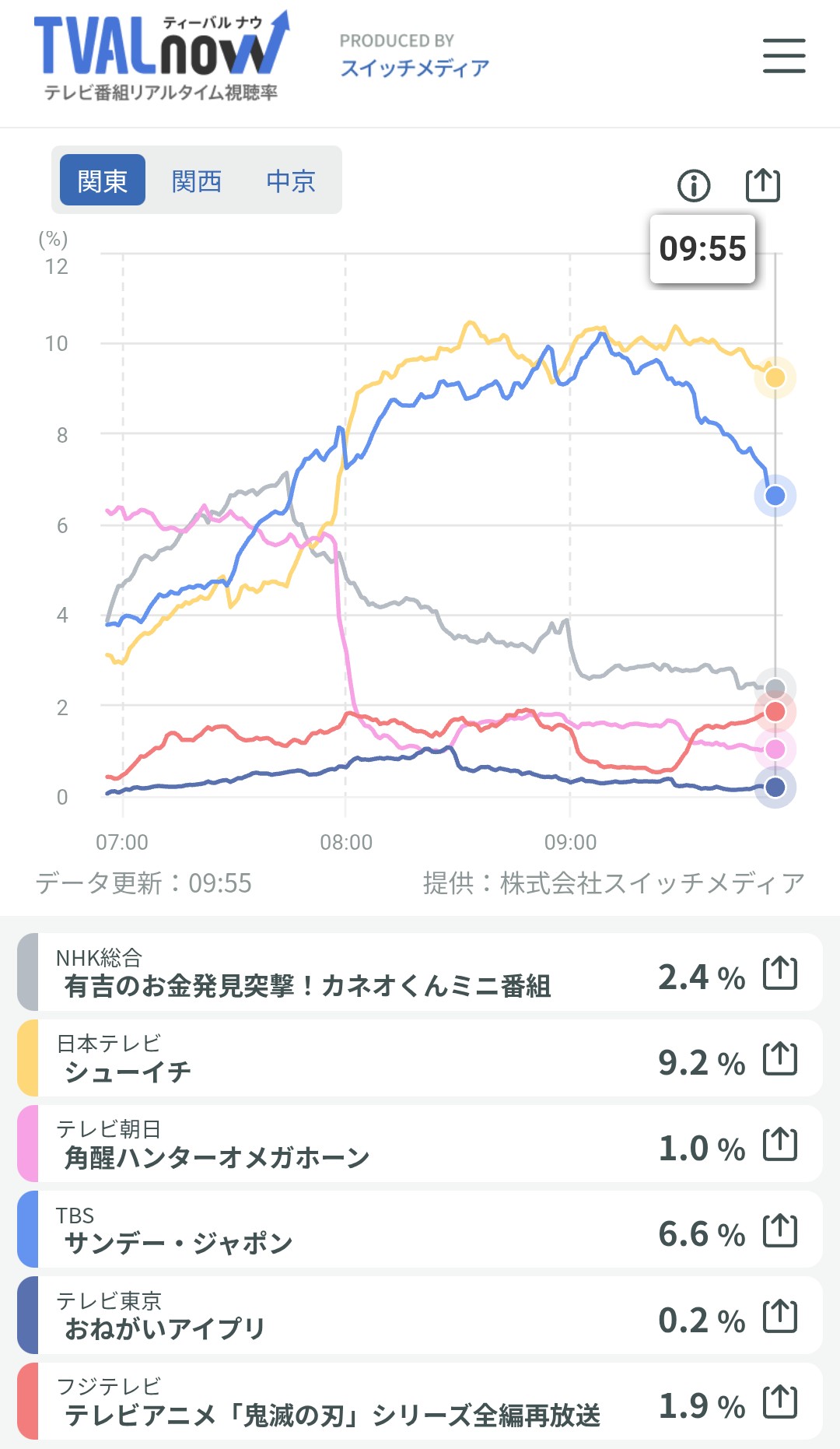Select the 関東 region tab
This screenshot has width=840, height=1449.
[103, 181]
